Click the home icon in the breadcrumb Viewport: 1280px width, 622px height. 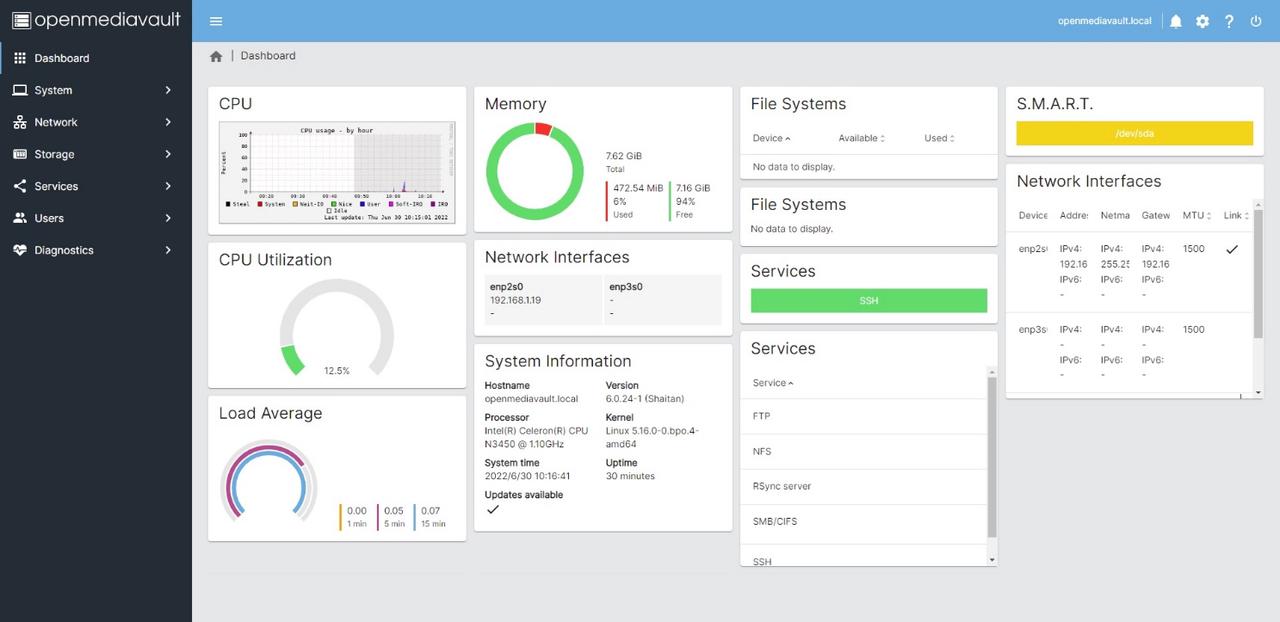216,56
